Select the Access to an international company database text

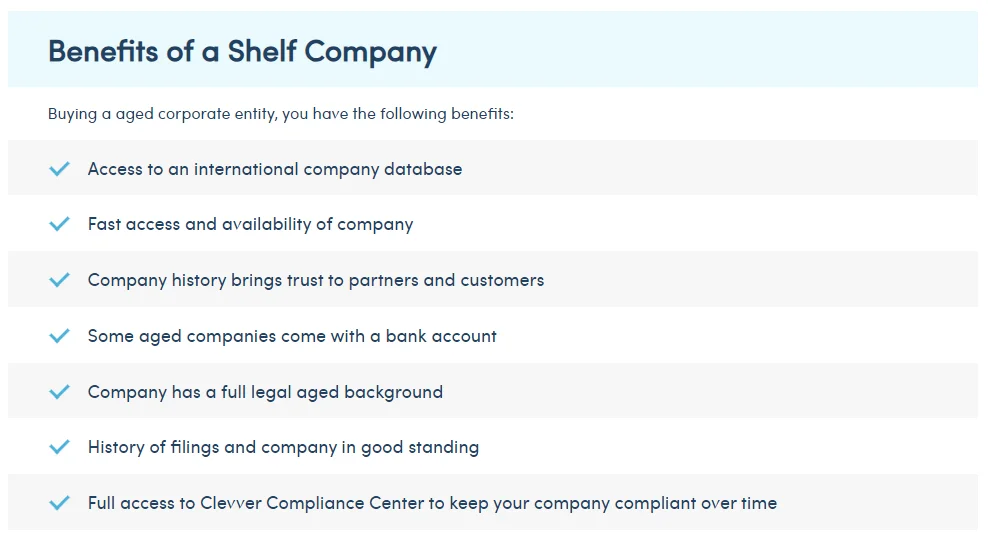pos(274,169)
